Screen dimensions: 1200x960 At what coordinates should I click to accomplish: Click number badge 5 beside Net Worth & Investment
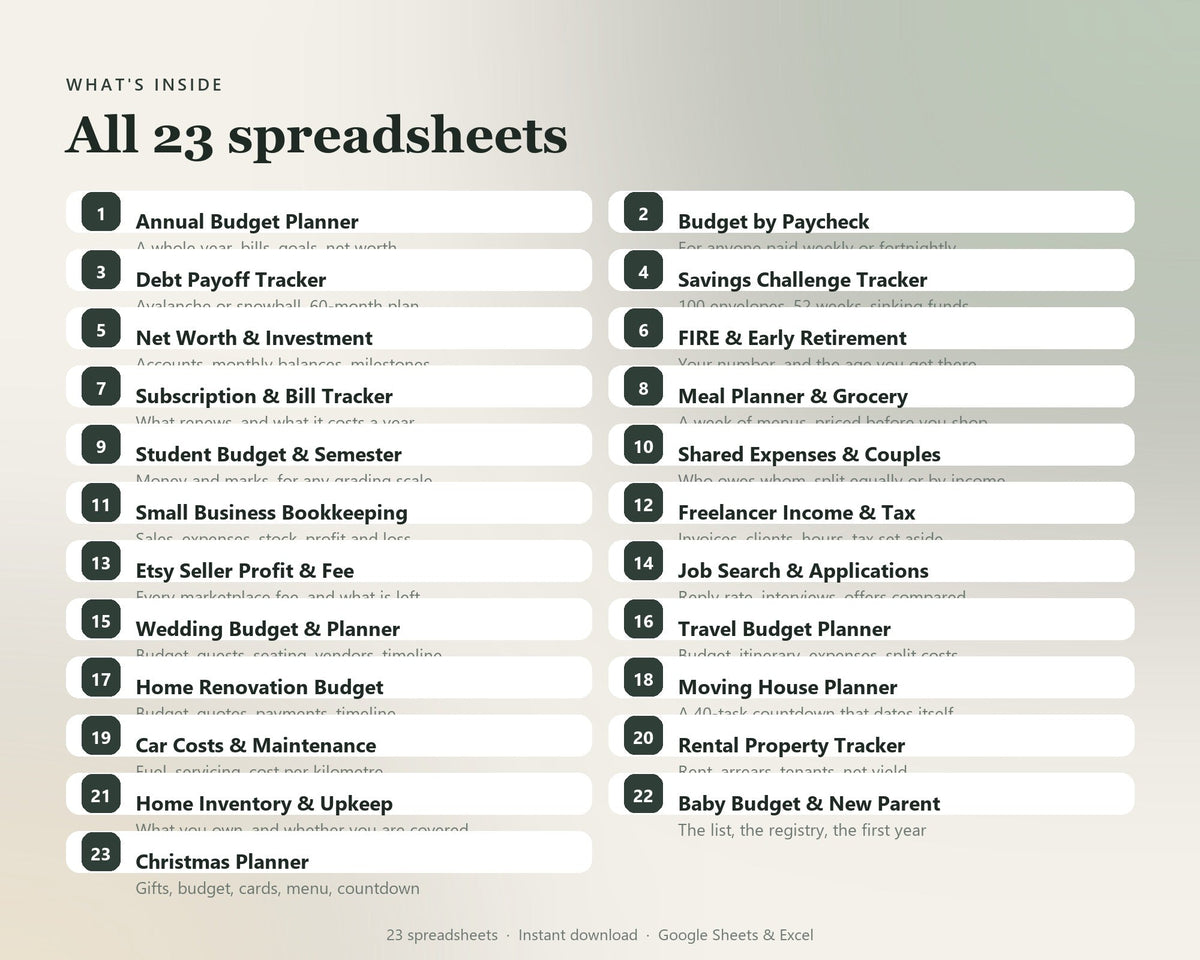click(x=101, y=329)
